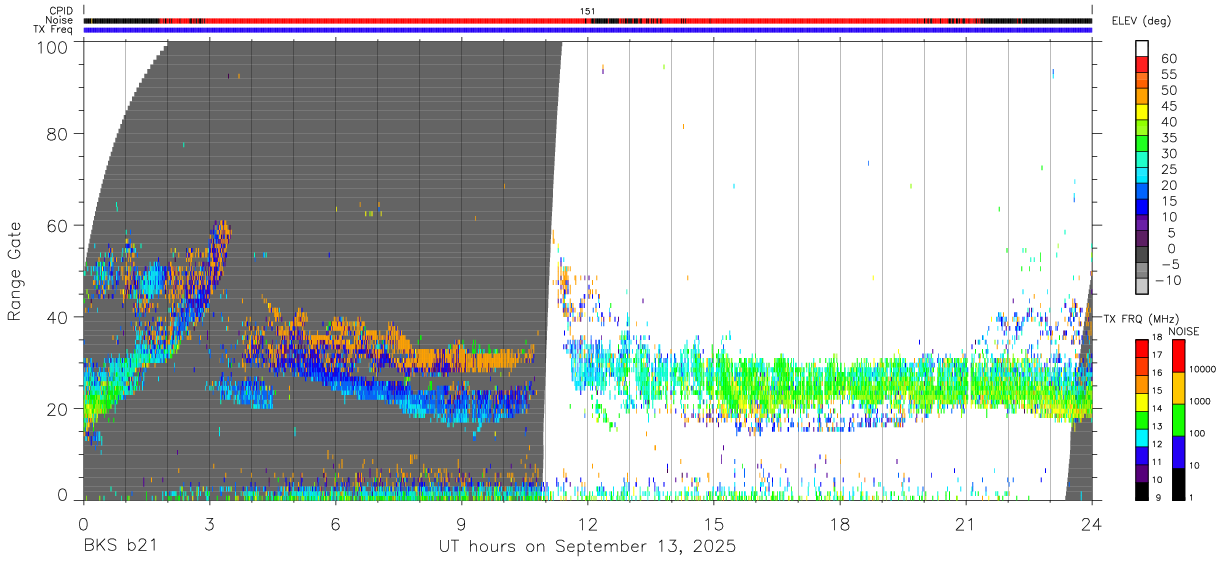The width and height of the screenshot is (1228, 567).
Task: Click the 'Noise' row label at top
Action: [x=60, y=20]
